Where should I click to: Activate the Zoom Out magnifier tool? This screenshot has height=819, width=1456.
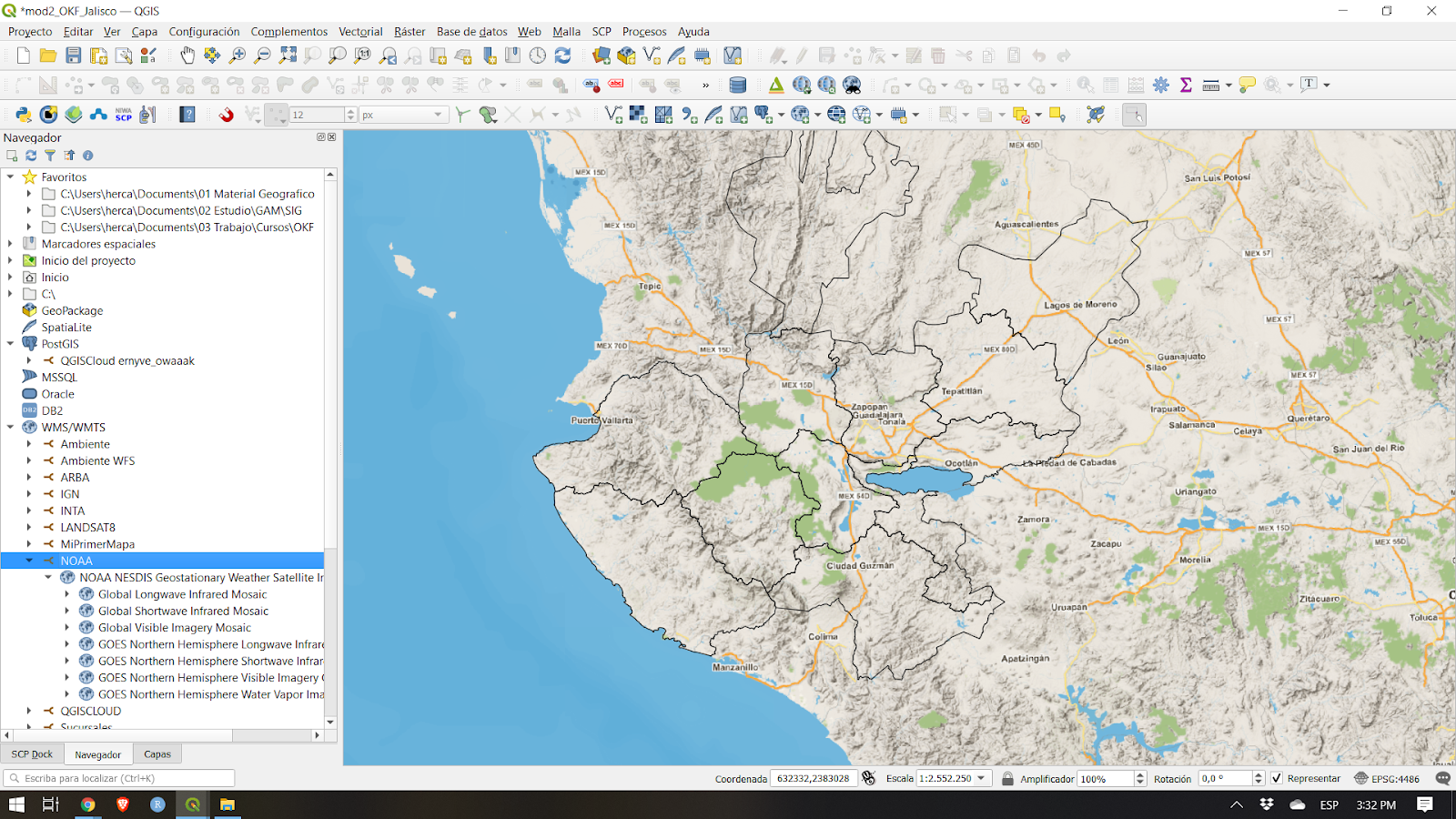263,56
